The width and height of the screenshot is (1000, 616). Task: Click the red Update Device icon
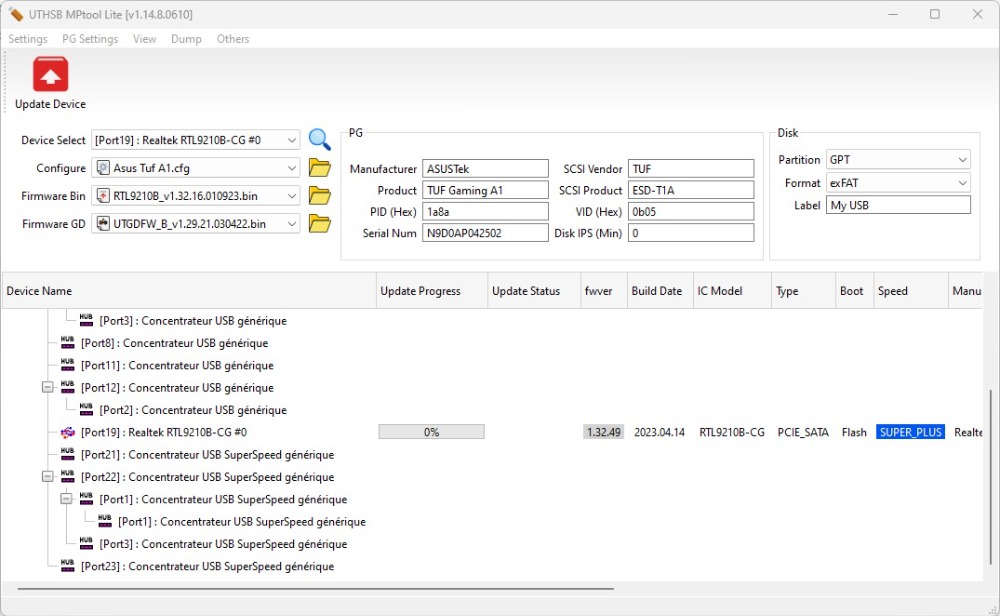click(x=50, y=75)
